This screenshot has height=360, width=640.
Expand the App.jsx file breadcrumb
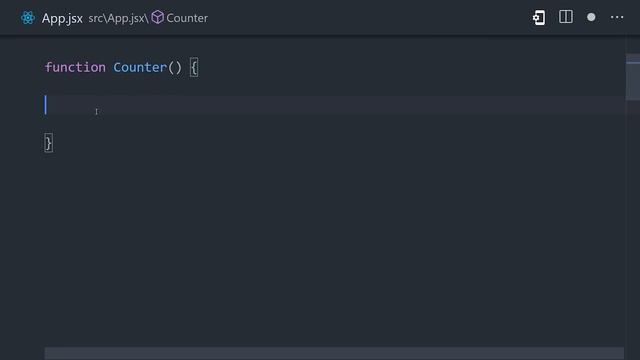click(x=126, y=18)
